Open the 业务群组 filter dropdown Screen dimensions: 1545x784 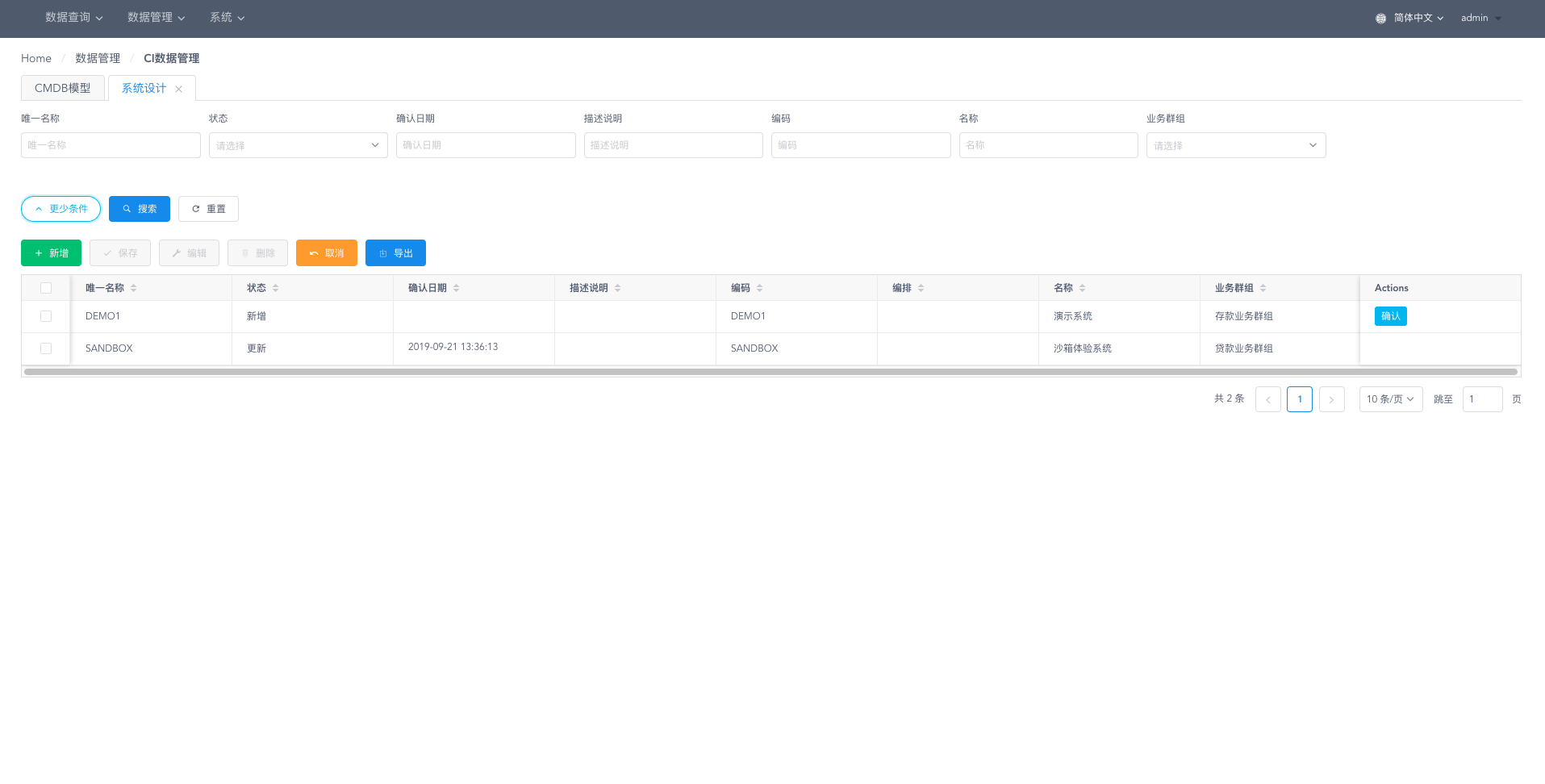[1236, 145]
